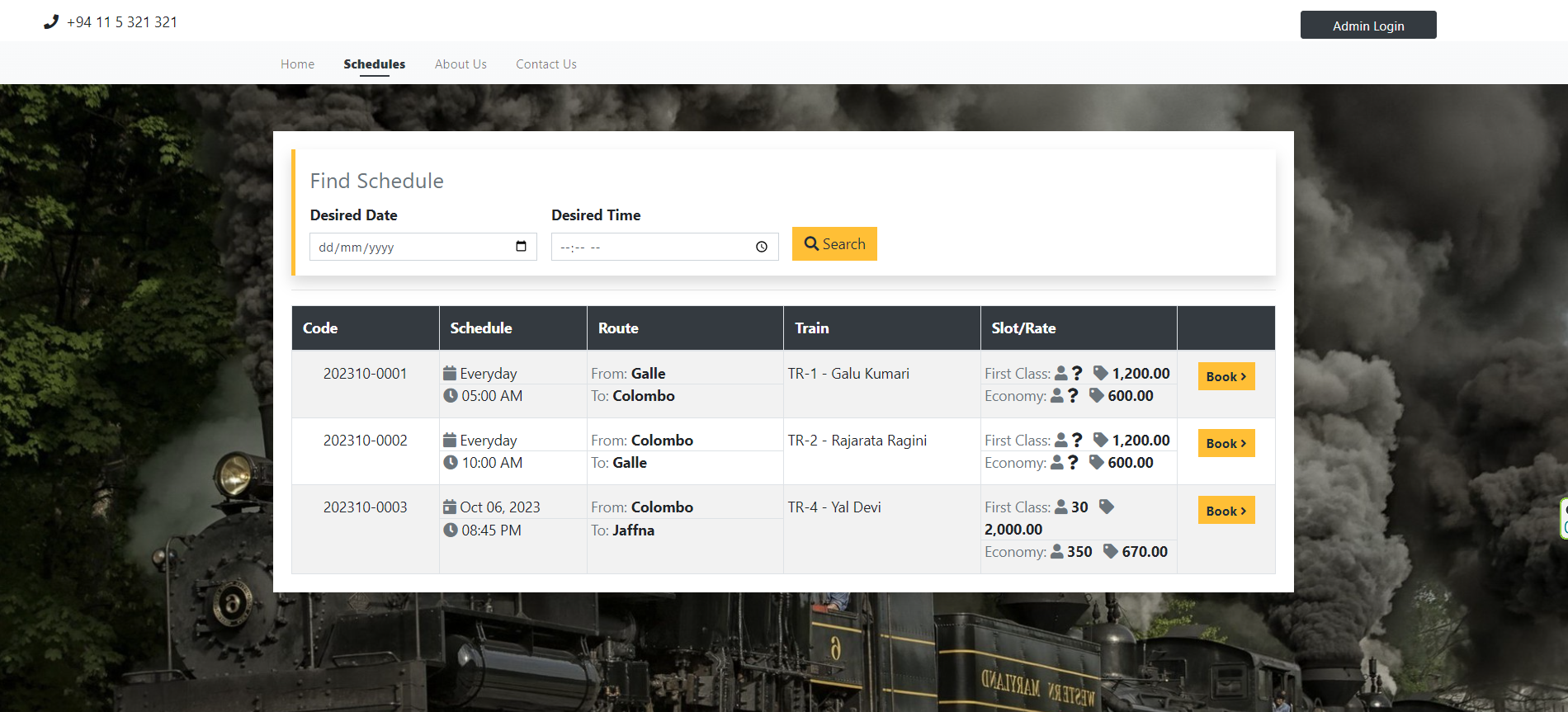Navigate to Contact Us

click(546, 64)
